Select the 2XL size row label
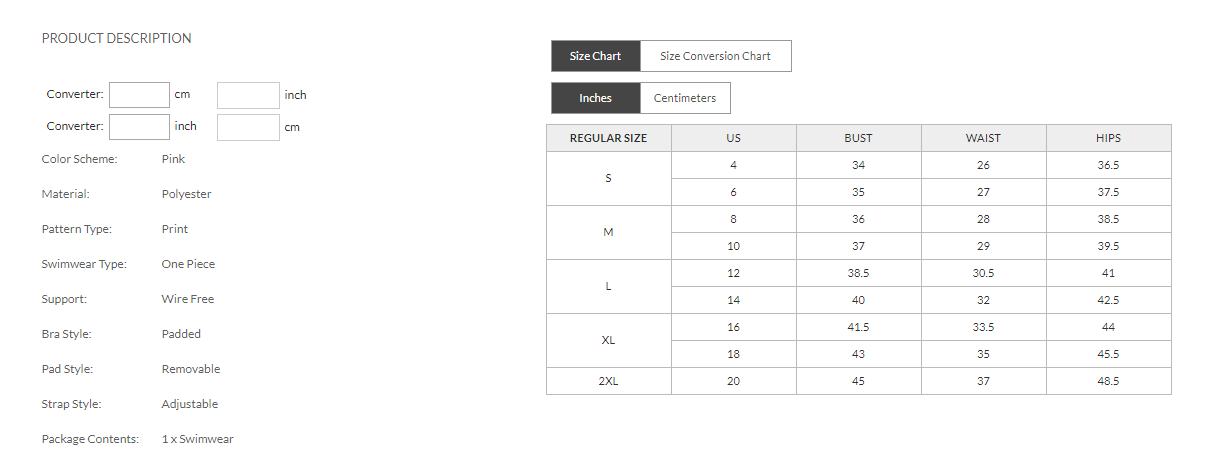 608,381
